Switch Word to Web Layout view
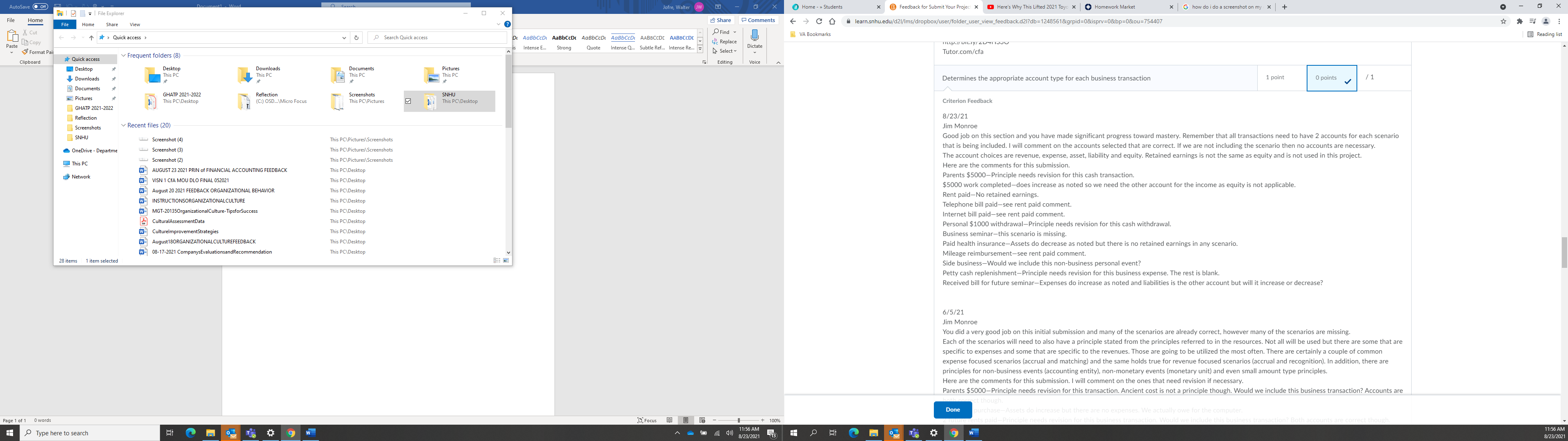This screenshot has width=1568, height=441. [702, 420]
